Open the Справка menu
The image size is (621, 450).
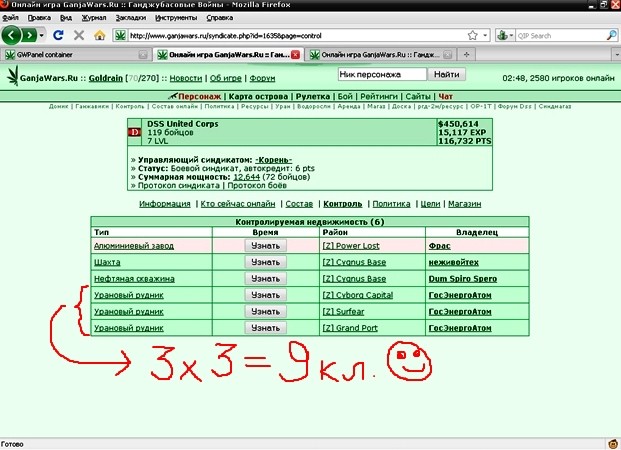tap(219, 18)
